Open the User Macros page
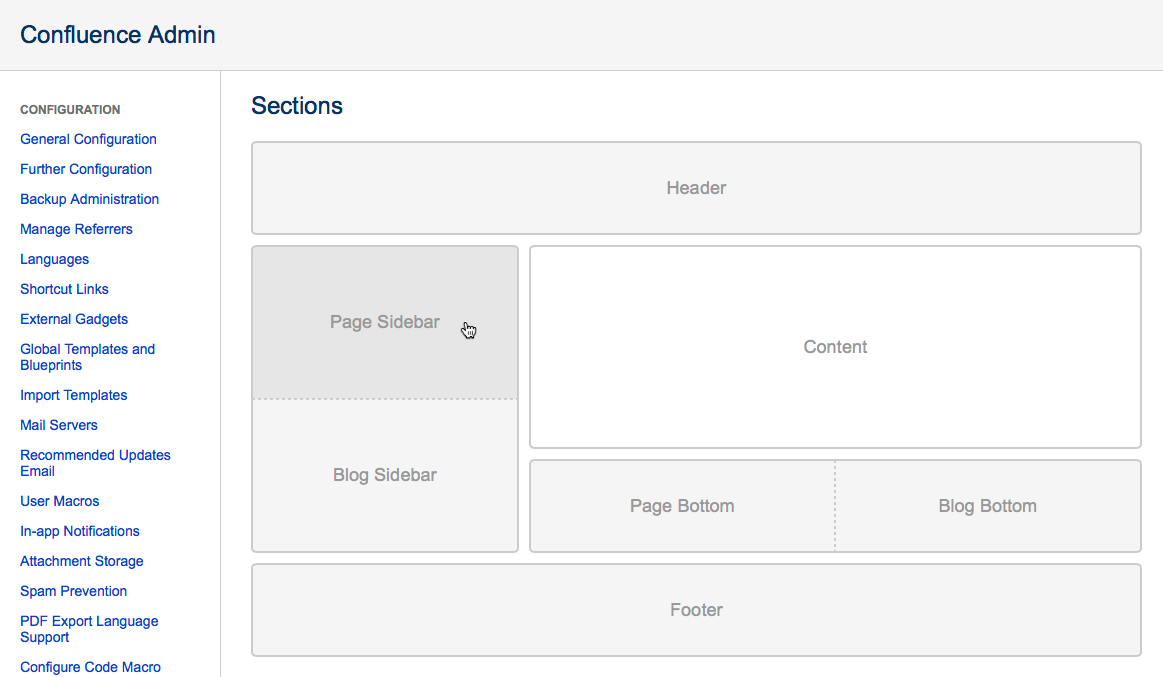 click(60, 501)
